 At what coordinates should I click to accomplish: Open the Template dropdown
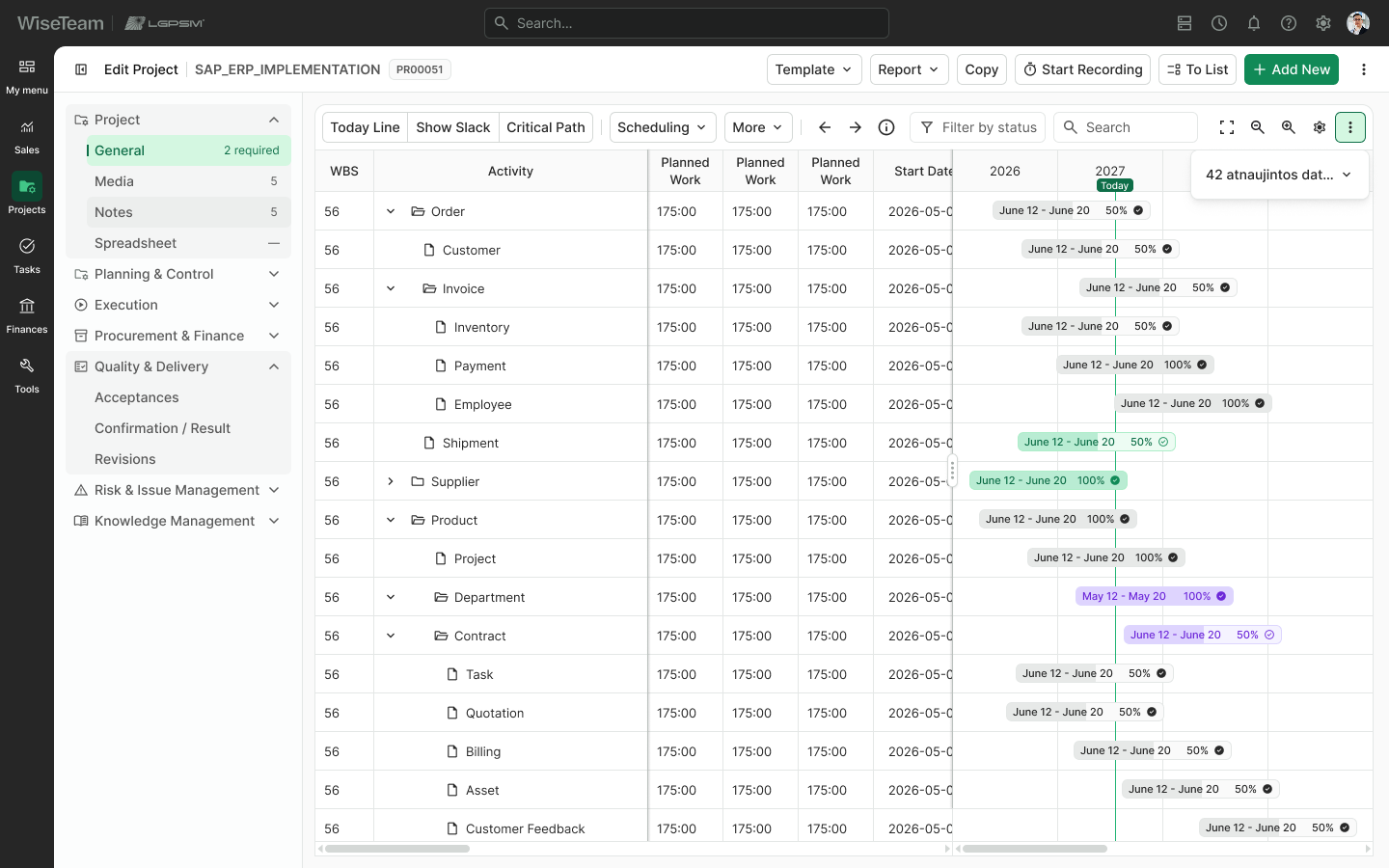tap(814, 69)
